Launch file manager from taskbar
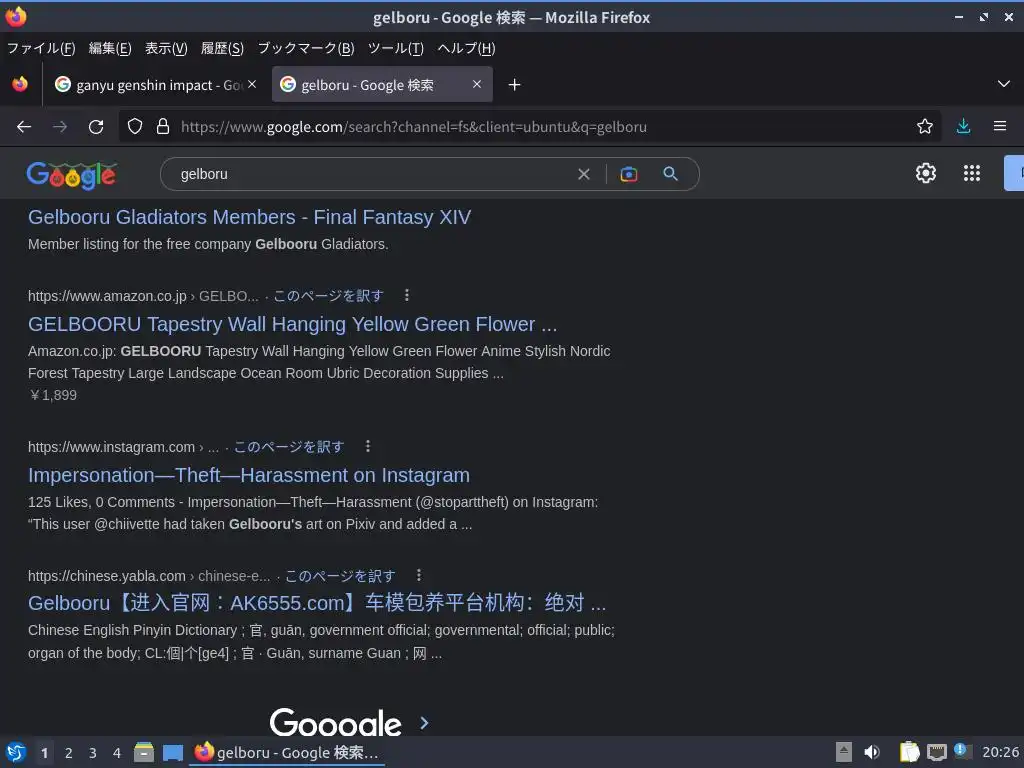This screenshot has width=1024, height=768. (x=144, y=752)
